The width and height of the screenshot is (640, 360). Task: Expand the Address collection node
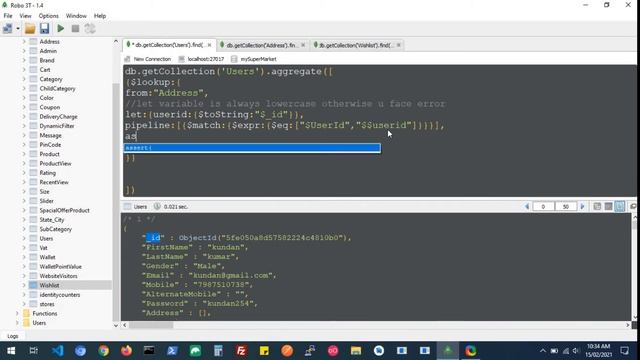point(24,42)
